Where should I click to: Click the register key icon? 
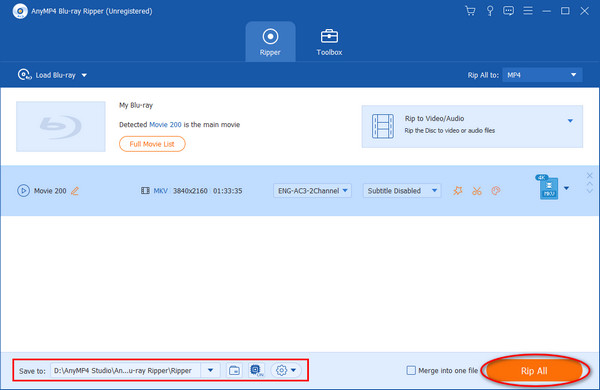click(490, 11)
